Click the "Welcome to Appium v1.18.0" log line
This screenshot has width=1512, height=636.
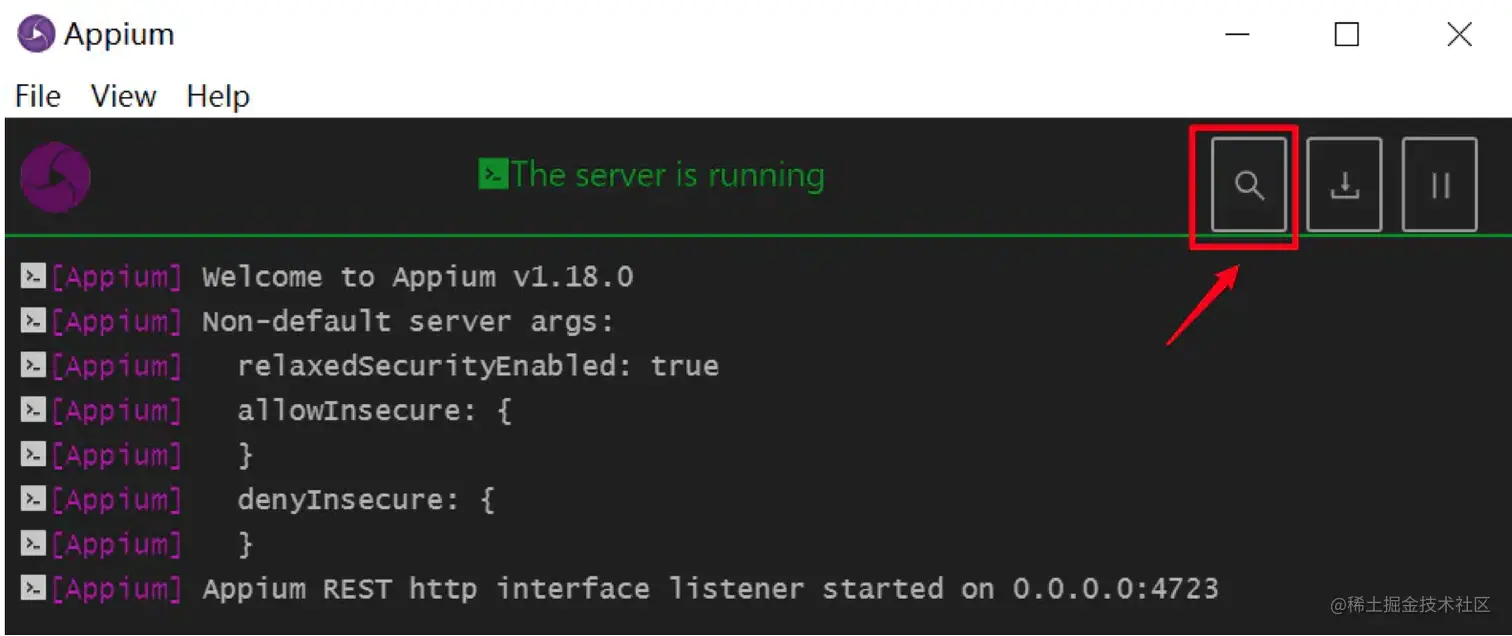point(417,277)
